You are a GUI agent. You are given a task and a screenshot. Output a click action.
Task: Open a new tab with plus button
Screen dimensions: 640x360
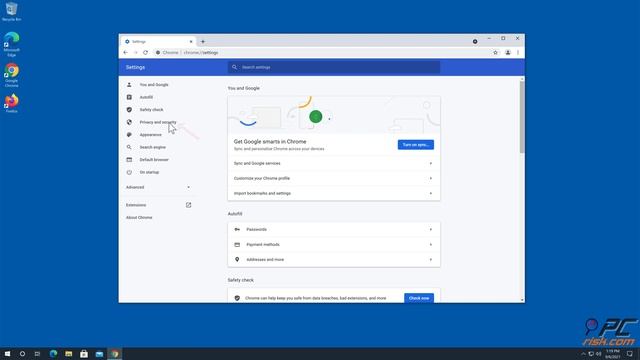click(203, 42)
